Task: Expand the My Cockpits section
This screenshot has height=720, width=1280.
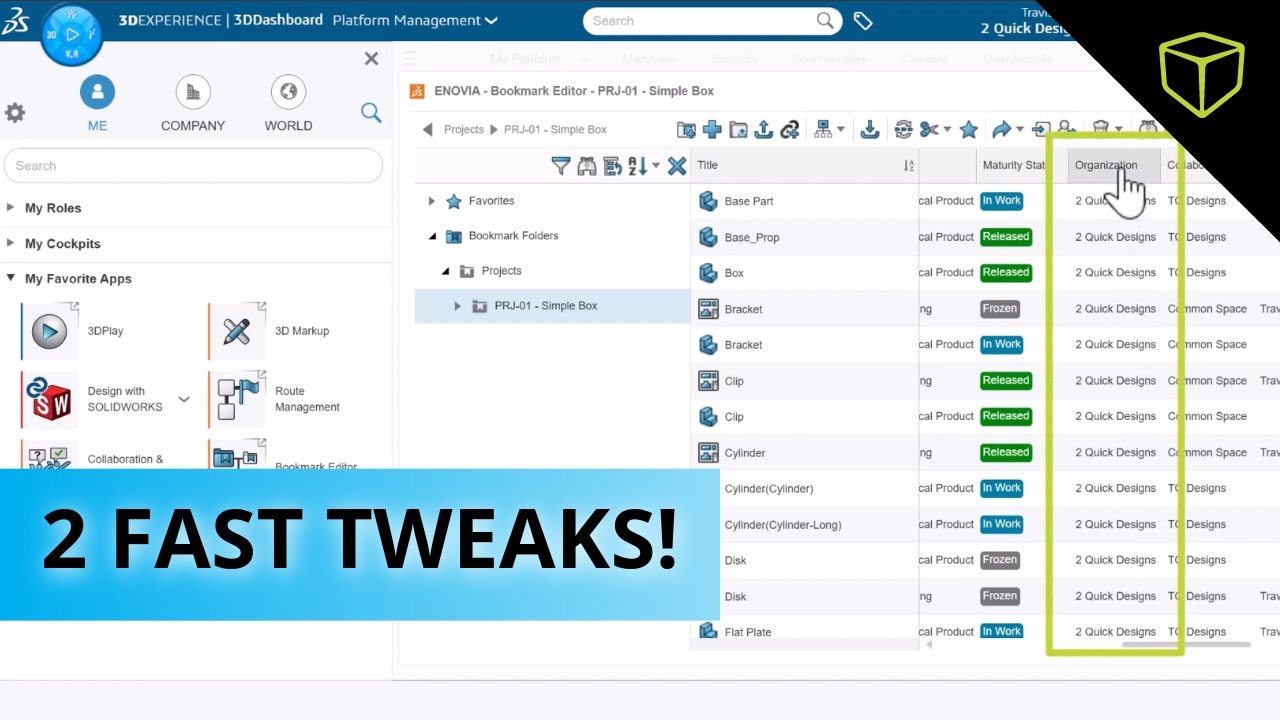Action: (11, 243)
